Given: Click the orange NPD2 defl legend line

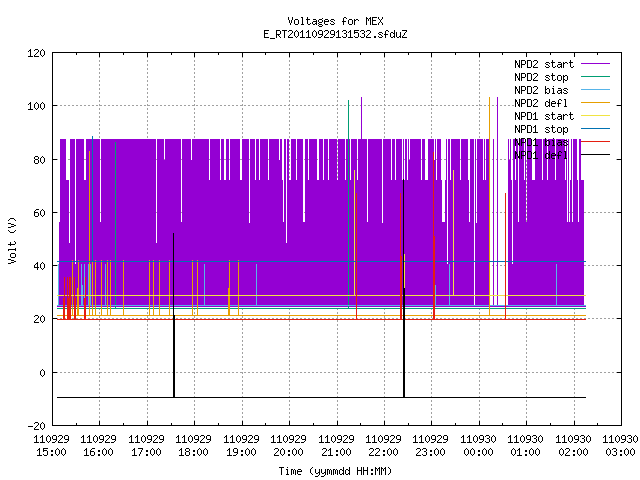Looking at the screenshot, I should [x=595, y=102].
